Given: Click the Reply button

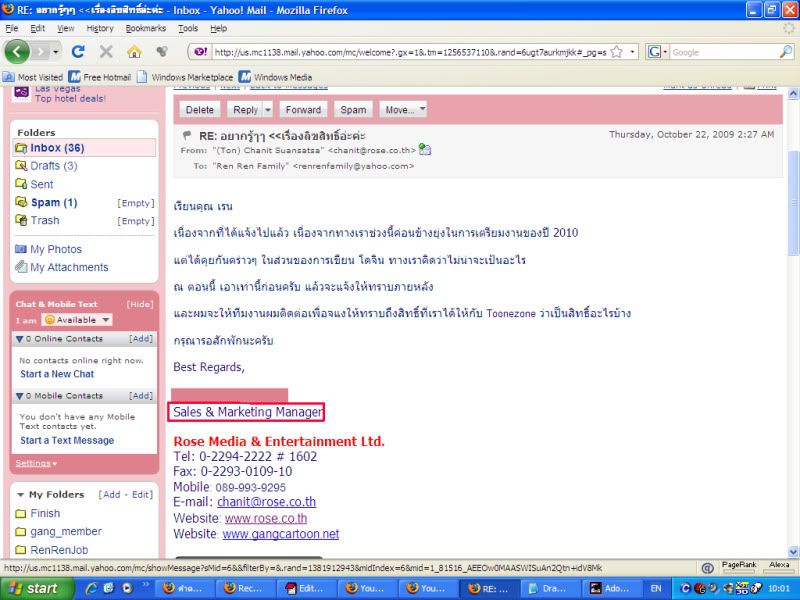Looking at the screenshot, I should tap(245, 109).
